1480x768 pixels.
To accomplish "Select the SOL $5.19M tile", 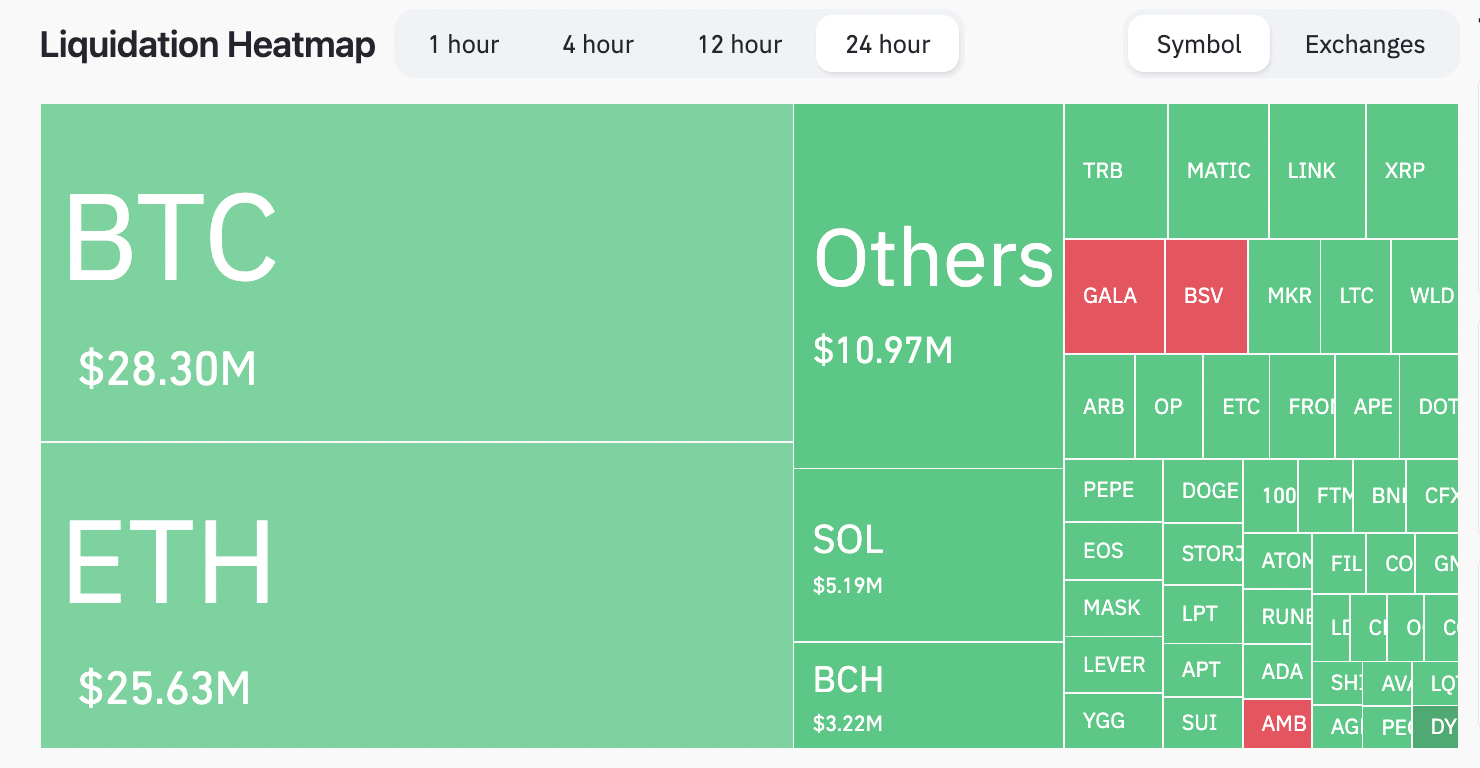I will (x=928, y=555).
